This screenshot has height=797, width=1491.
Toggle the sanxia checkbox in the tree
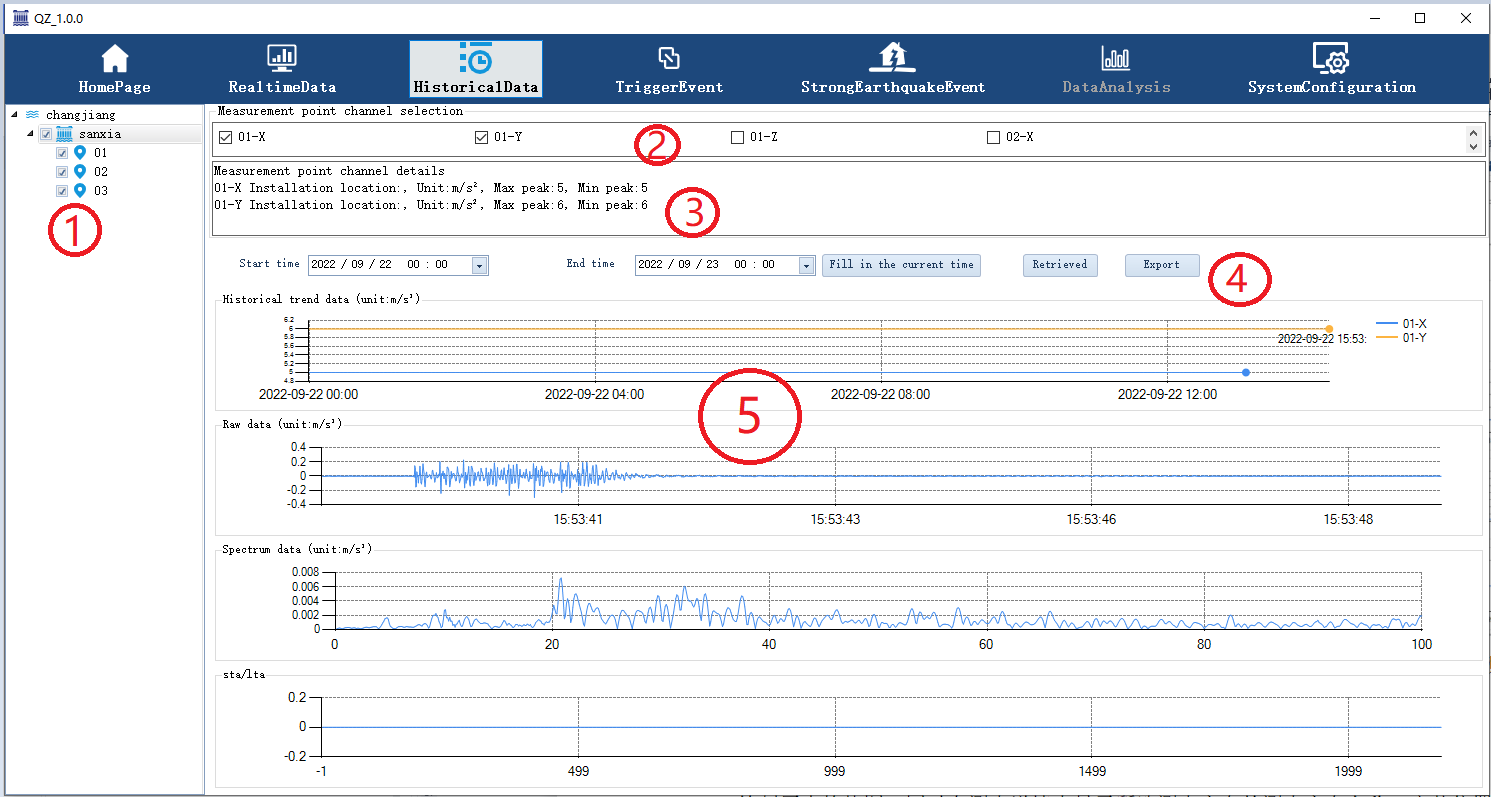(46, 134)
